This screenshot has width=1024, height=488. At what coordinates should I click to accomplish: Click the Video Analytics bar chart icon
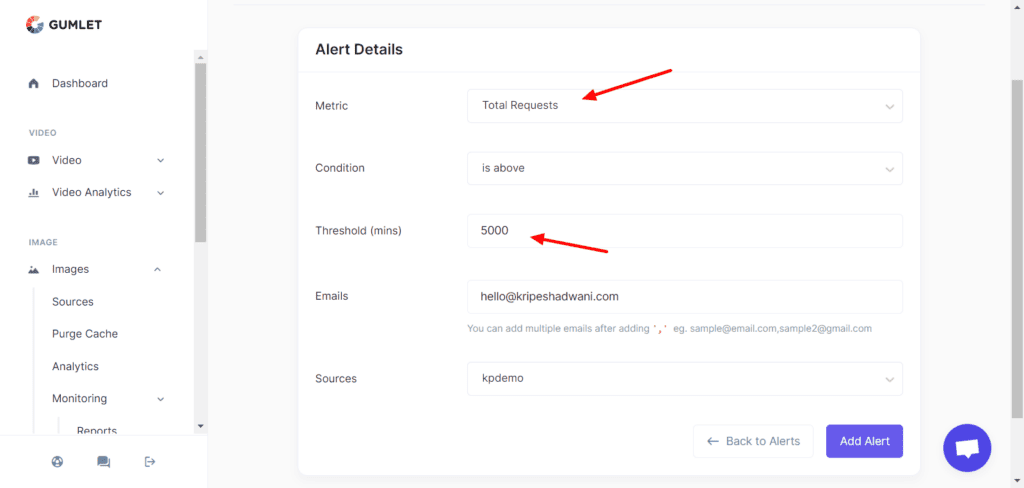click(x=34, y=193)
